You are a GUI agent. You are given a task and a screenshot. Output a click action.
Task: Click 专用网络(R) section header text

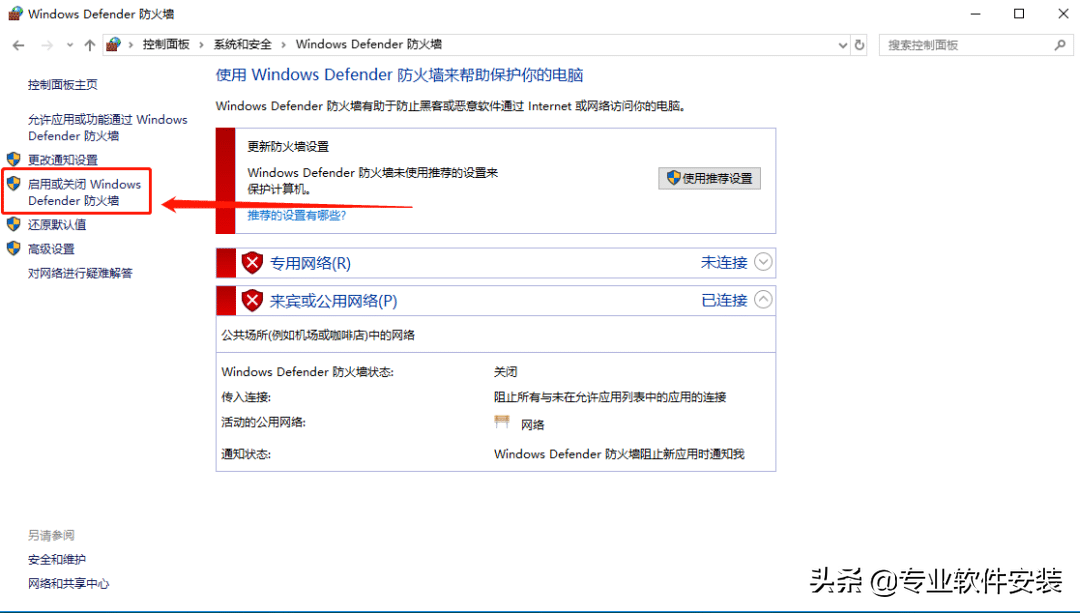(310, 263)
